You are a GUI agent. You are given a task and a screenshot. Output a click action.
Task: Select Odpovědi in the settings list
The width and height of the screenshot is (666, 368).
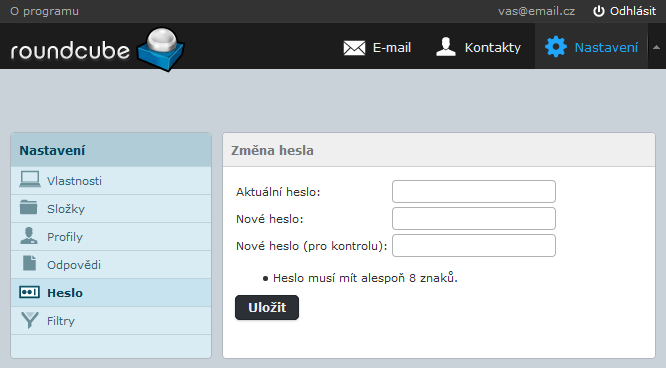[111, 265]
